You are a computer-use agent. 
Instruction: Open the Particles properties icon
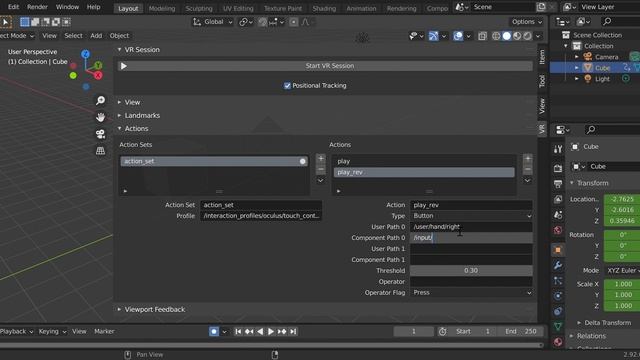[x=558, y=281]
